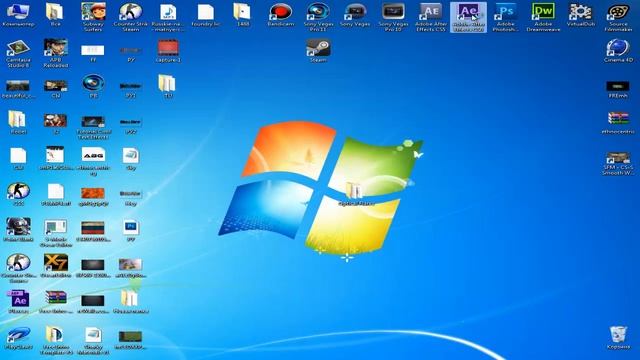Image resolution: width=640 pixels, height=360 pixels.
Task: Open the SFM - CS:S Smooth shortcut
Action: (618, 164)
